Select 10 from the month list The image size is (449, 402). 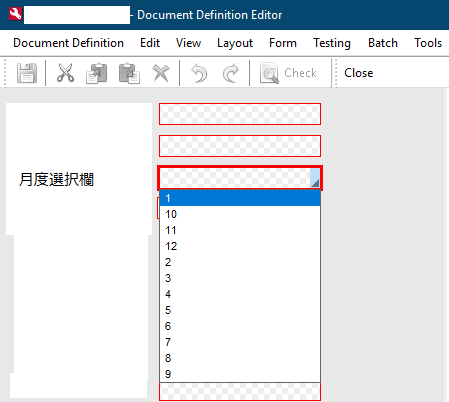click(240, 214)
